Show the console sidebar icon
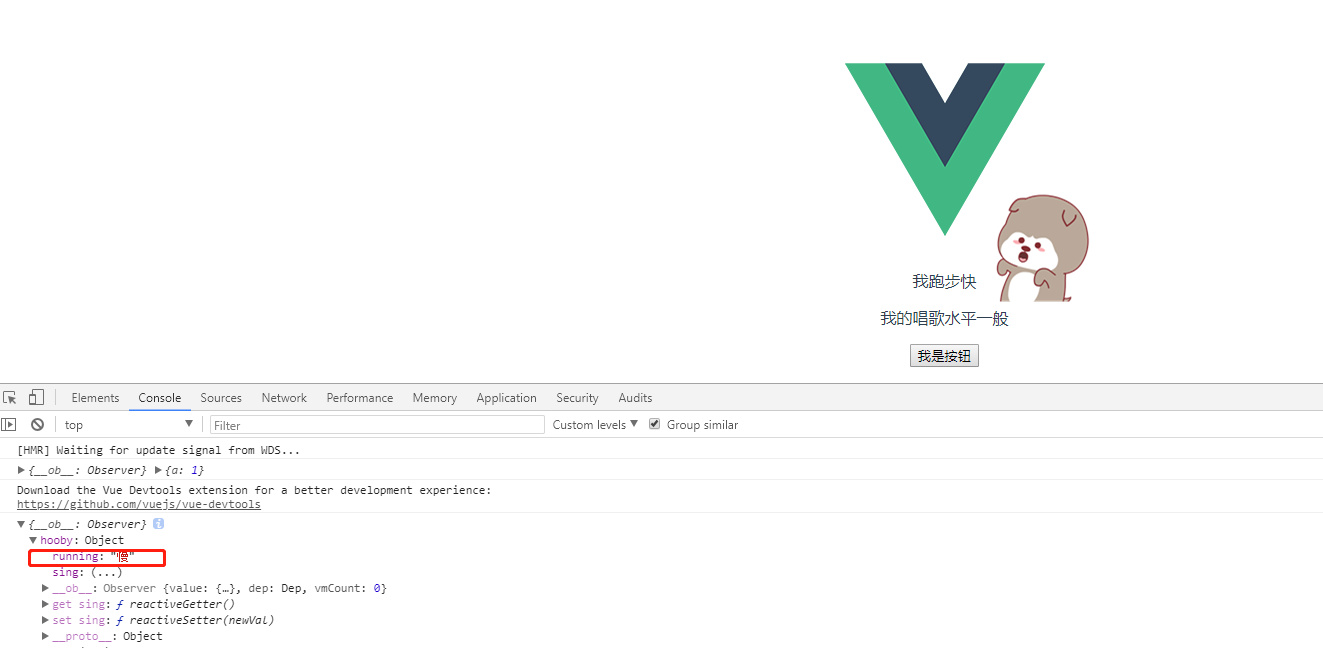Viewport: 1323px width, 648px height. pos(9,424)
